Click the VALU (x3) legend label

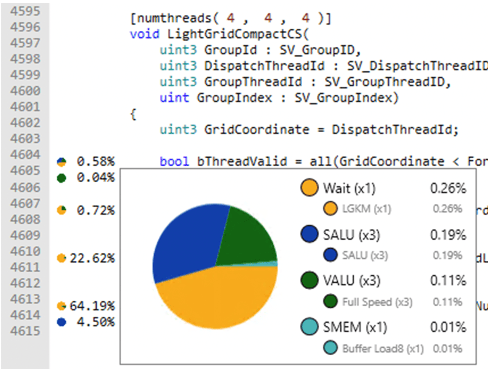[352, 281]
